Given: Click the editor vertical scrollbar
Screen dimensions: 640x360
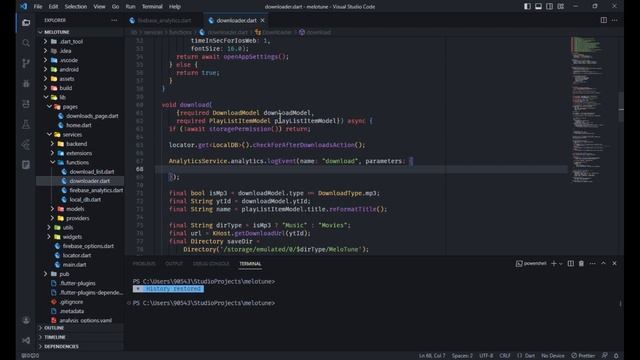Looking at the screenshot, I should 621,107.
